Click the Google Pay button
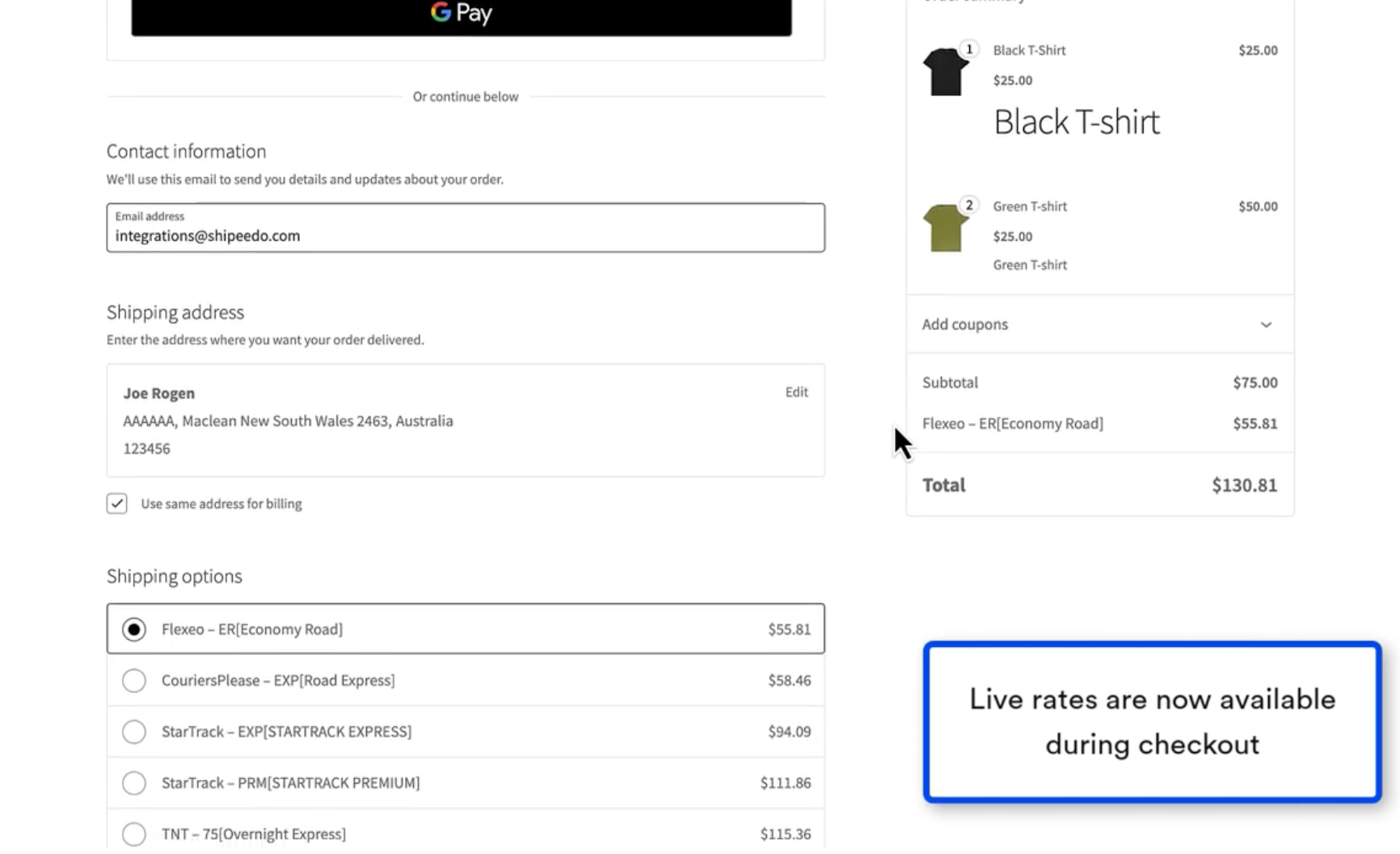Screen dimensions: 1400x854 tap(462, 16)
